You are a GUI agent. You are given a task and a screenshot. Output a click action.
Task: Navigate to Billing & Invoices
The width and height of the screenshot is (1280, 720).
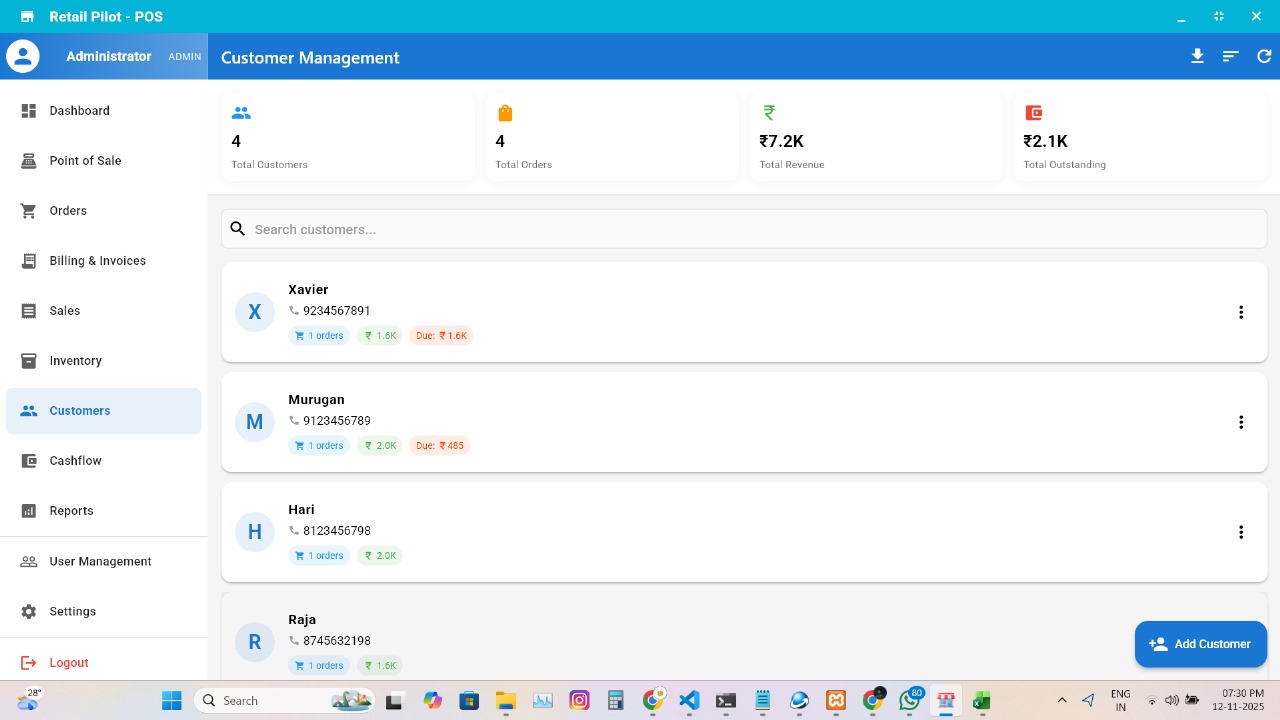(97, 261)
